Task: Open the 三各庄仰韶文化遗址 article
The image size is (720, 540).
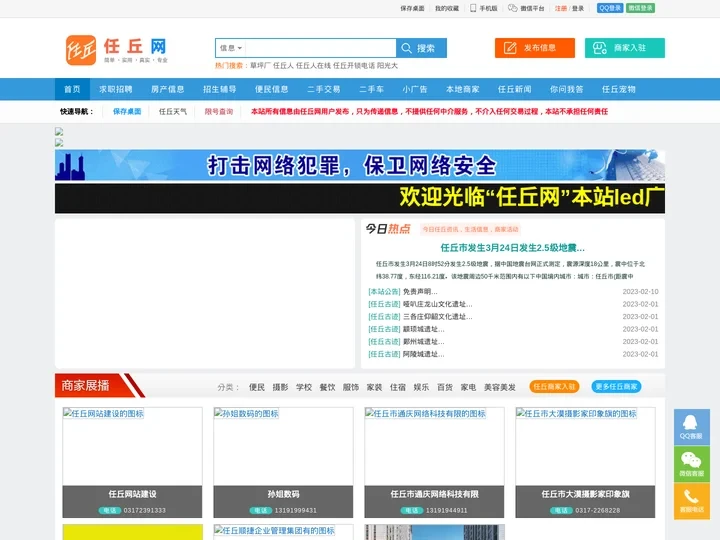Action: (x=438, y=316)
